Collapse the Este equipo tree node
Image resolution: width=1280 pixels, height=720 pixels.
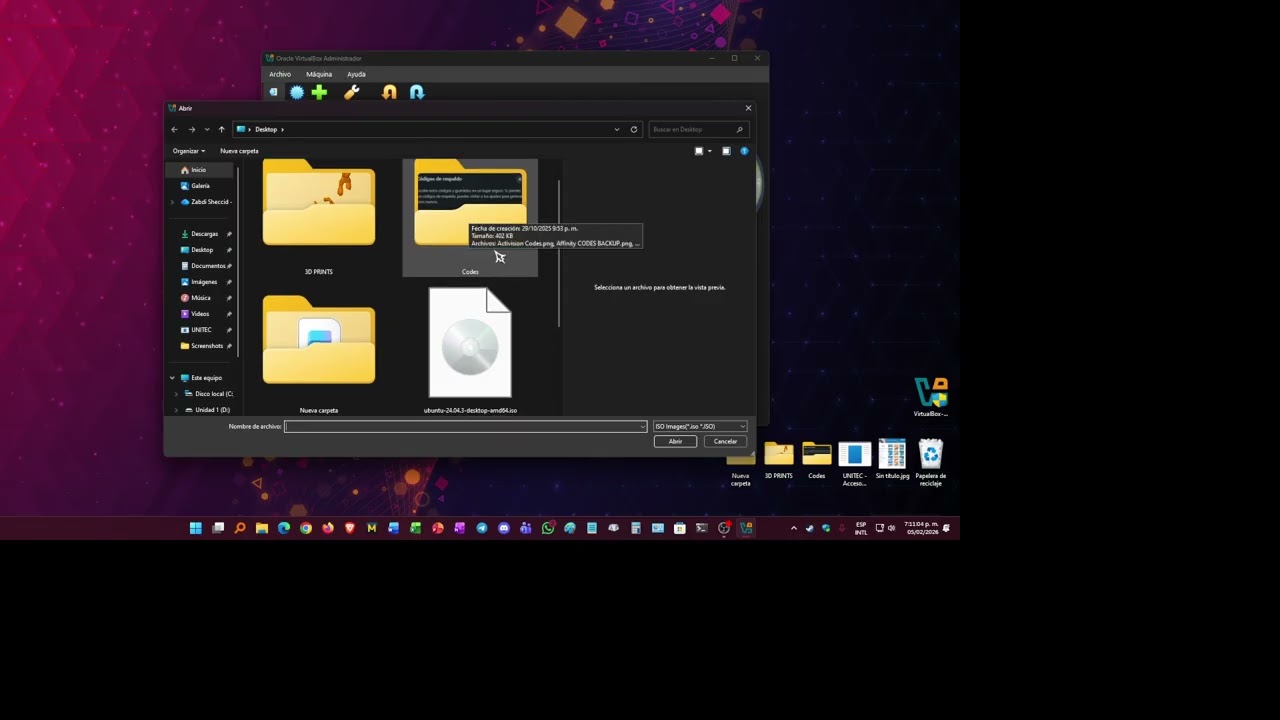(x=172, y=378)
